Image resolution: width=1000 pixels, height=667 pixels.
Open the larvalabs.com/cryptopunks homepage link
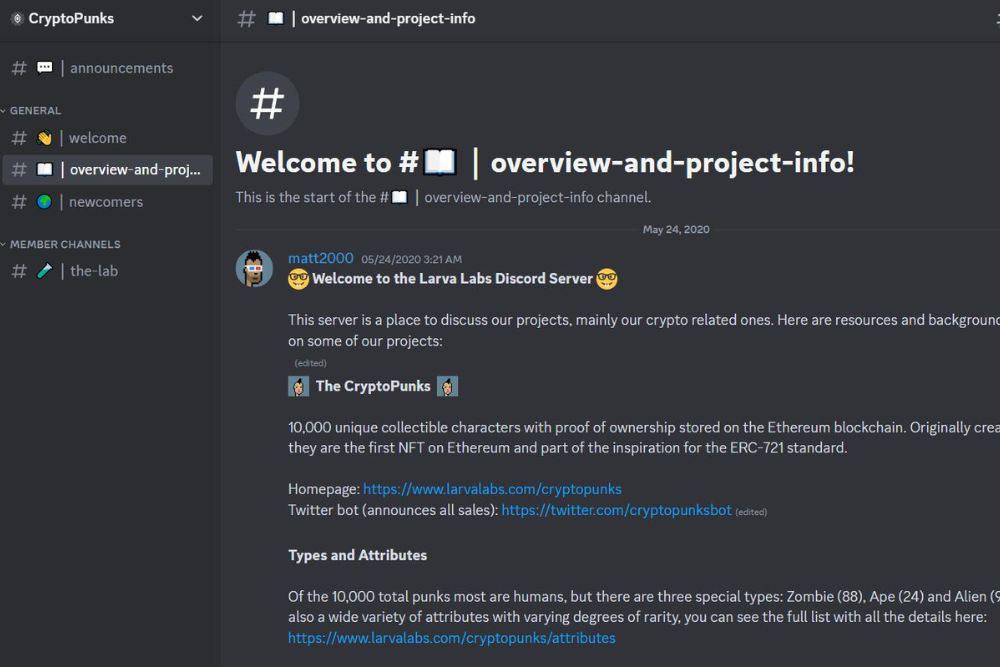[492, 489]
